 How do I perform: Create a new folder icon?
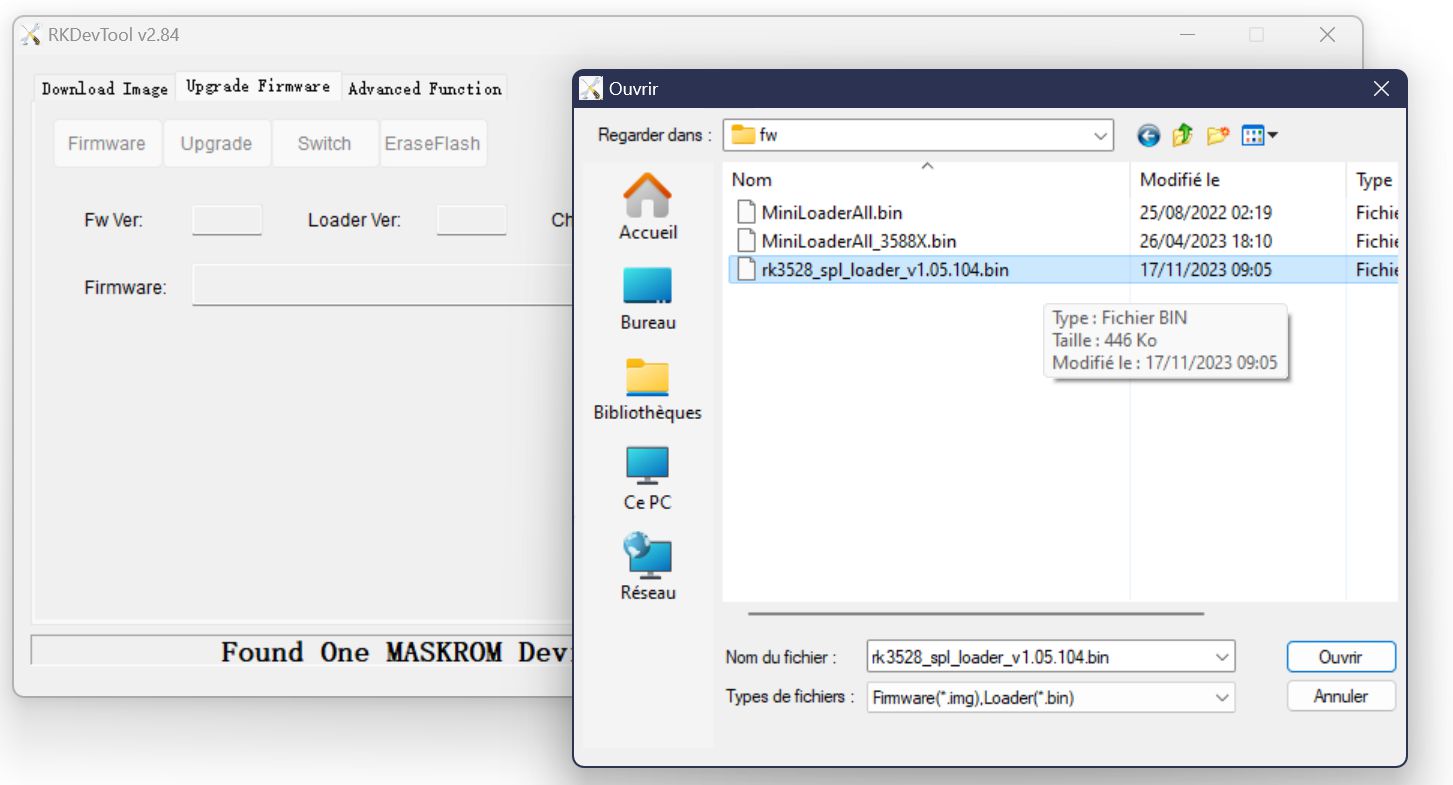pos(1217,135)
